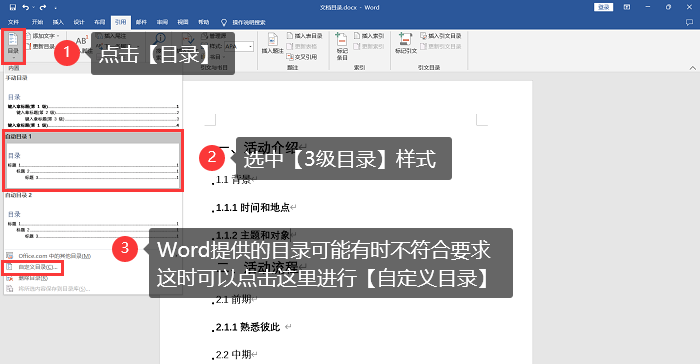Switch to the 视图 (View) tab
The image size is (700, 364).
tap(183, 22)
